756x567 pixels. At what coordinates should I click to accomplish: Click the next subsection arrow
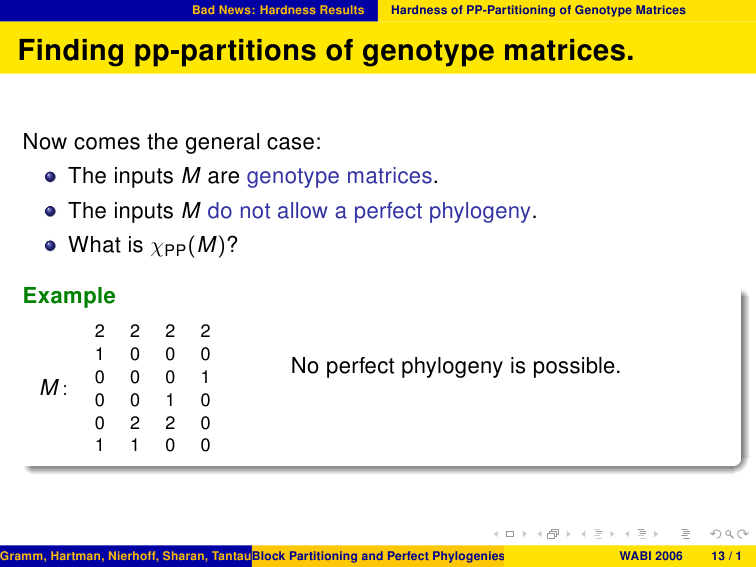[612, 534]
